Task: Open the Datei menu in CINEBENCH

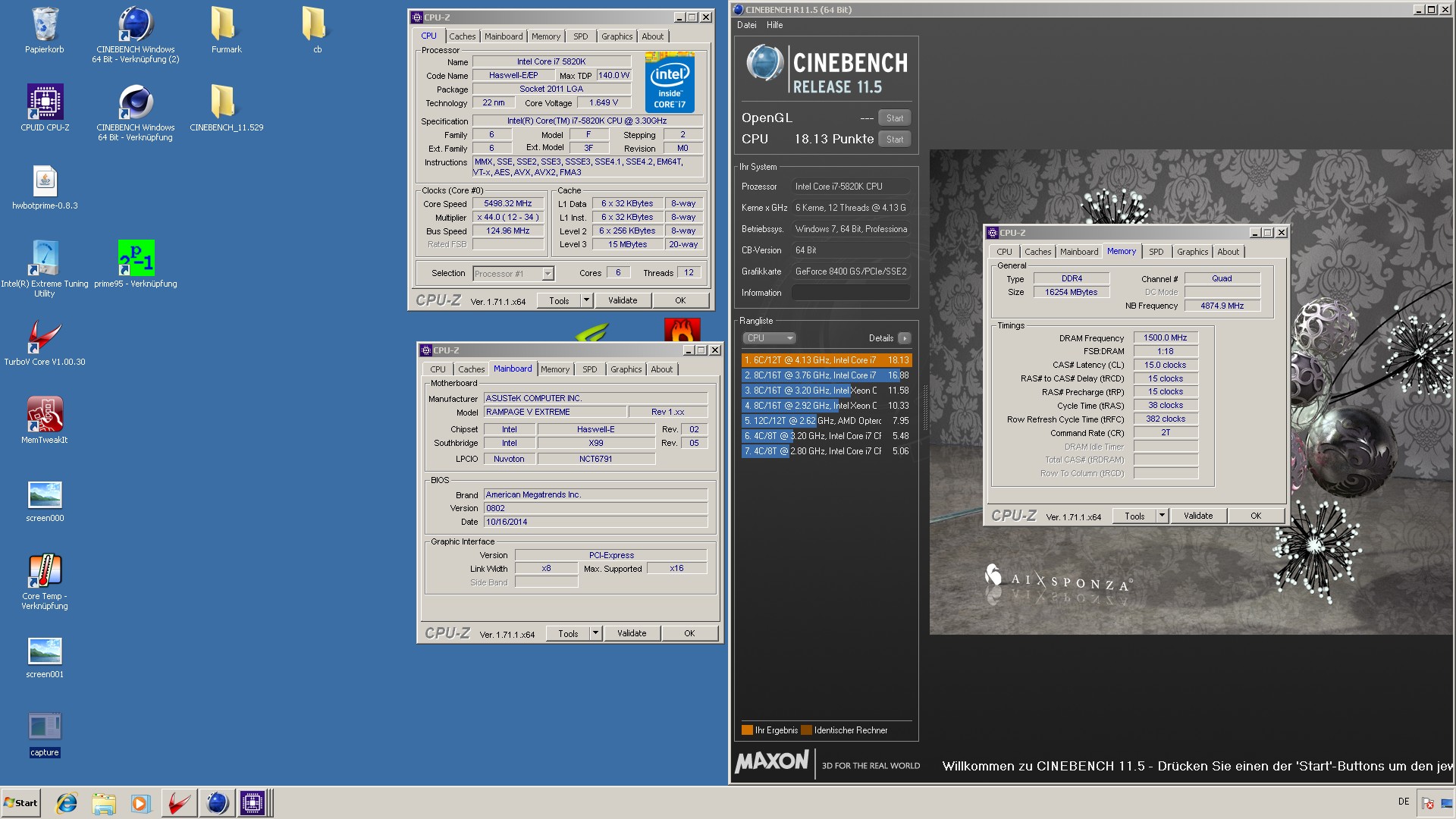Action: pos(747,25)
